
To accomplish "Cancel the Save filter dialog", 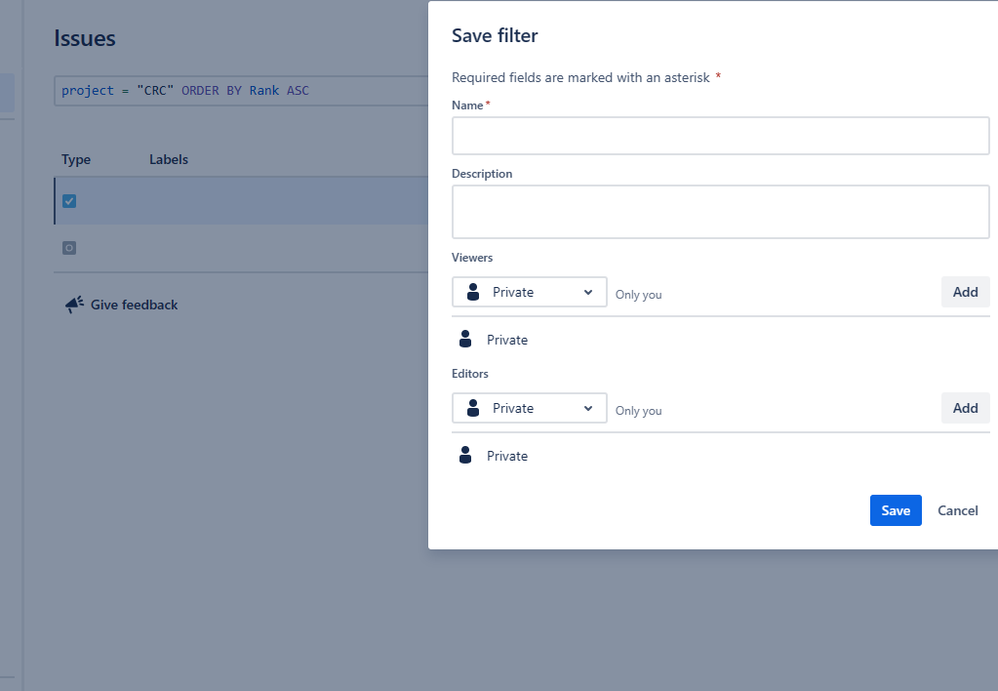I will 957,510.
